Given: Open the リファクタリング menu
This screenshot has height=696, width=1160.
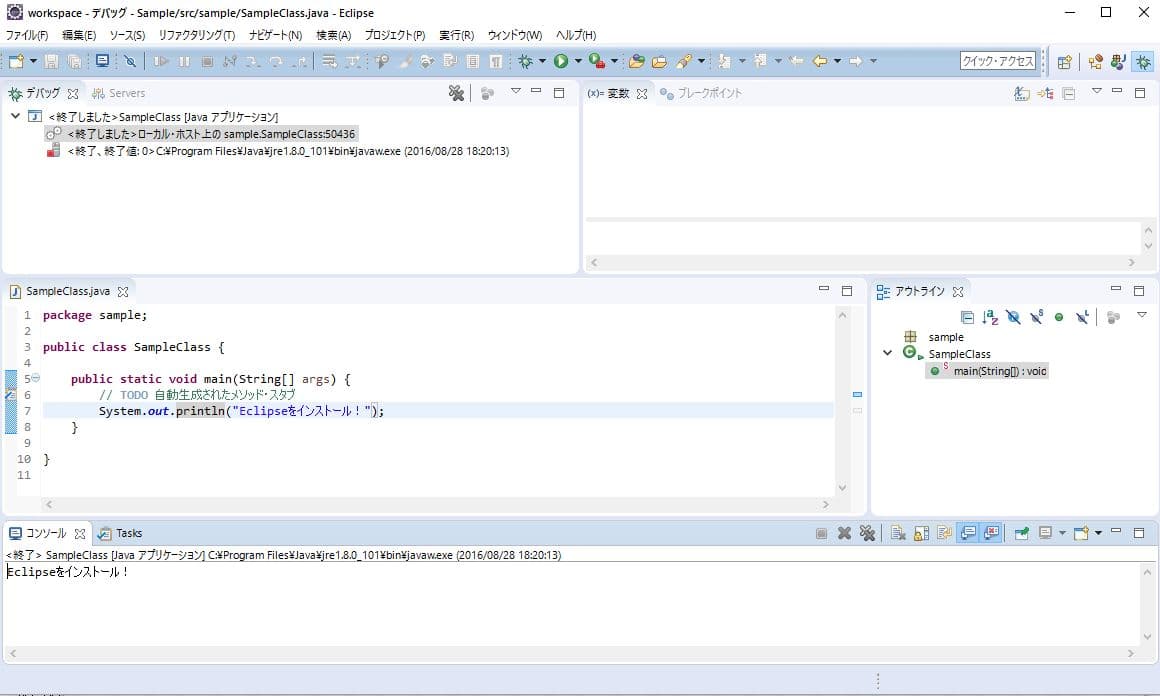Looking at the screenshot, I should [196, 35].
